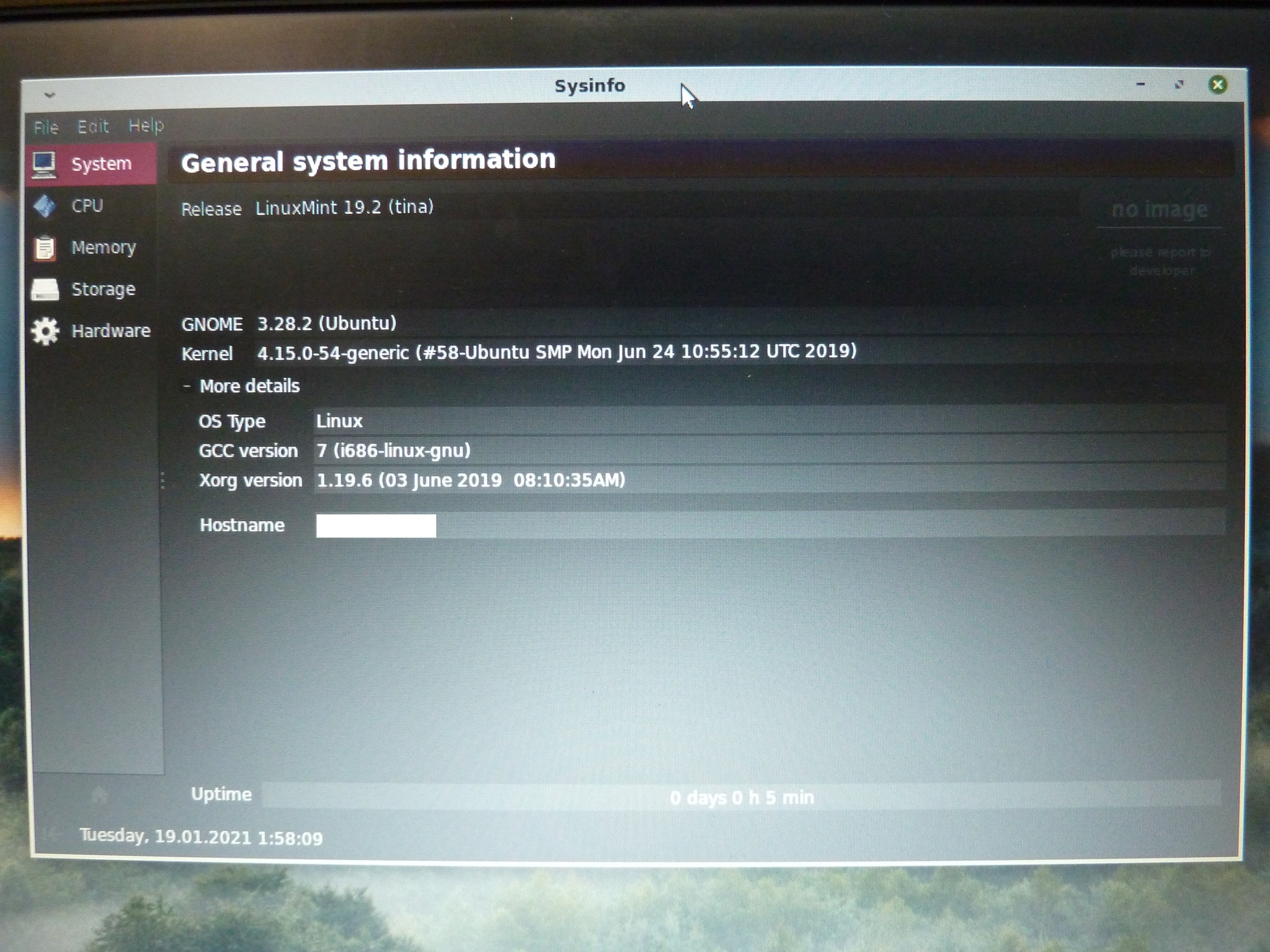1270x952 pixels.
Task: Click the Hardware gear icon
Action: [45, 331]
